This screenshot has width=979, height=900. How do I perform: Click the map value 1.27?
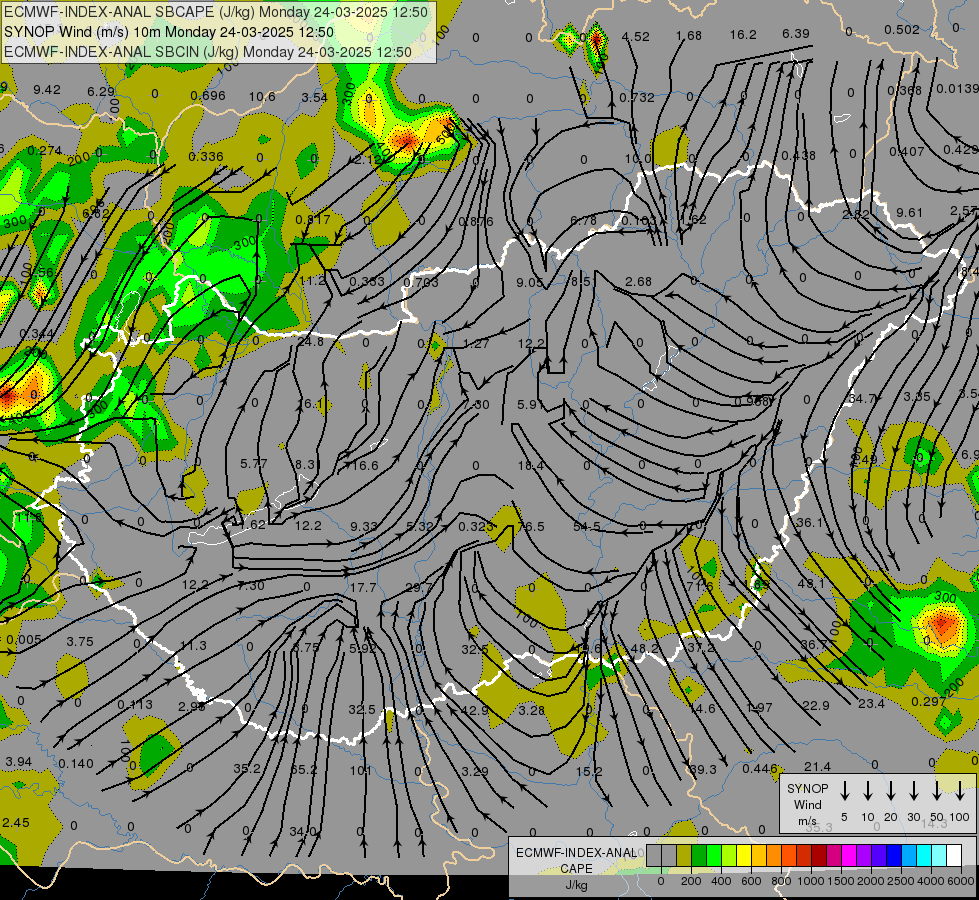tap(476, 344)
